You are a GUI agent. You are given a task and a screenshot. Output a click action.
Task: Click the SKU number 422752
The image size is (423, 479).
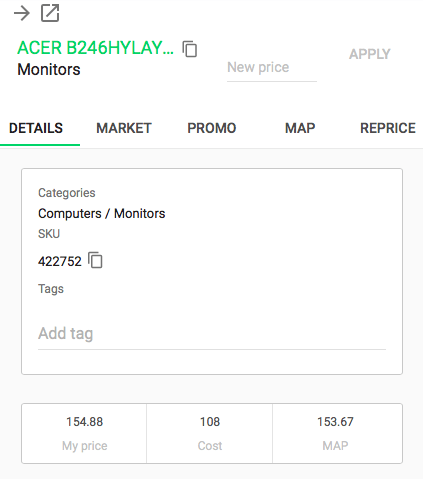tap(60, 261)
